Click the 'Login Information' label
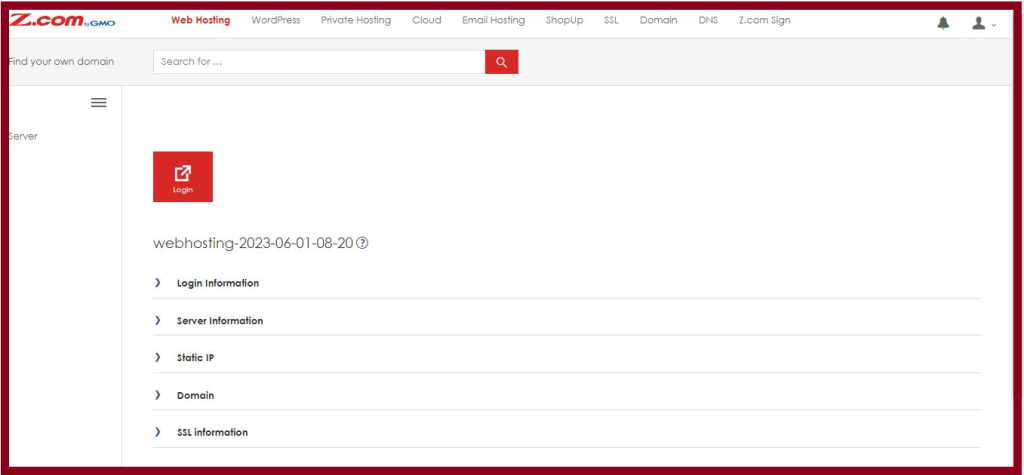This screenshot has width=1024, height=475. 217,283
